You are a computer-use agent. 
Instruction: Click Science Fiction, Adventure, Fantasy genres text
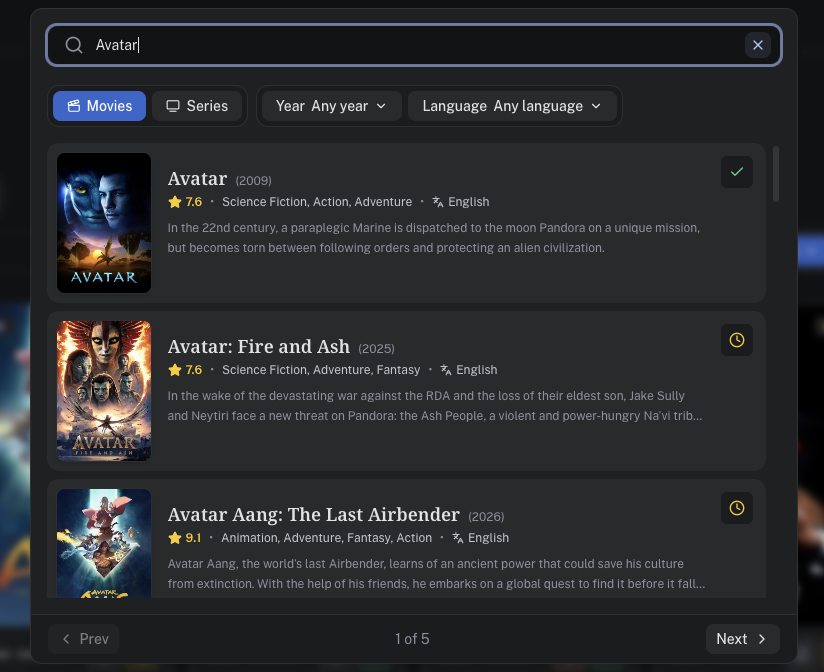point(321,370)
